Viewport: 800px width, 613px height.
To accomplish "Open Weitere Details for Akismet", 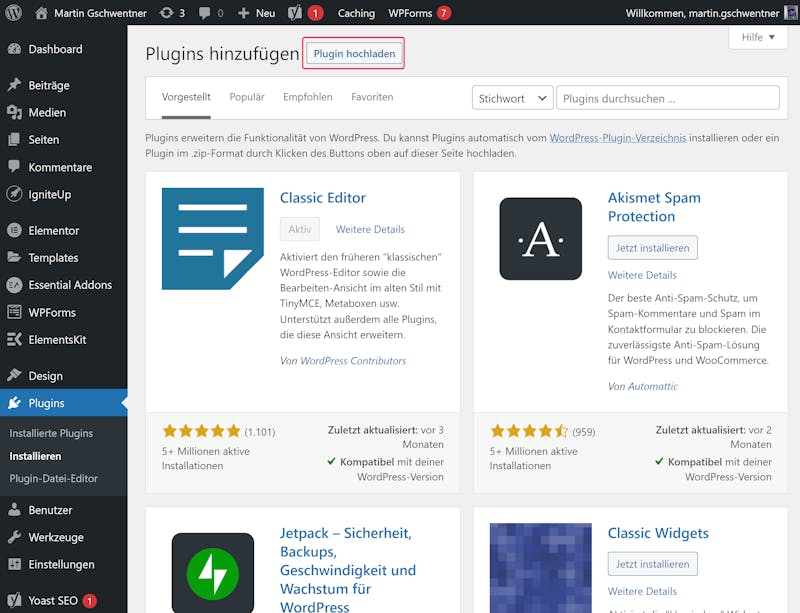I will tap(642, 275).
